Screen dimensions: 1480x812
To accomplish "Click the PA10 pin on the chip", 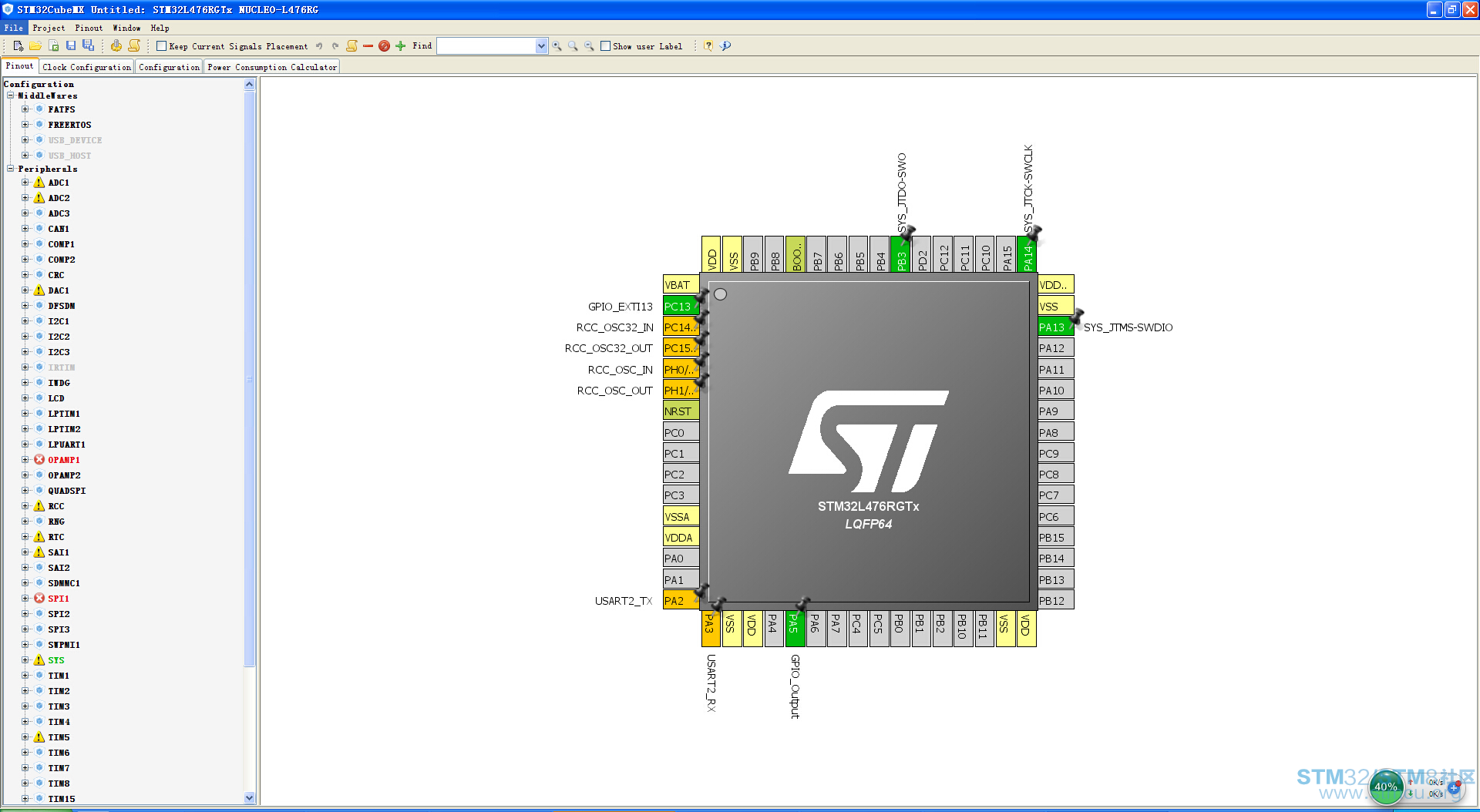I will 1056,391.
